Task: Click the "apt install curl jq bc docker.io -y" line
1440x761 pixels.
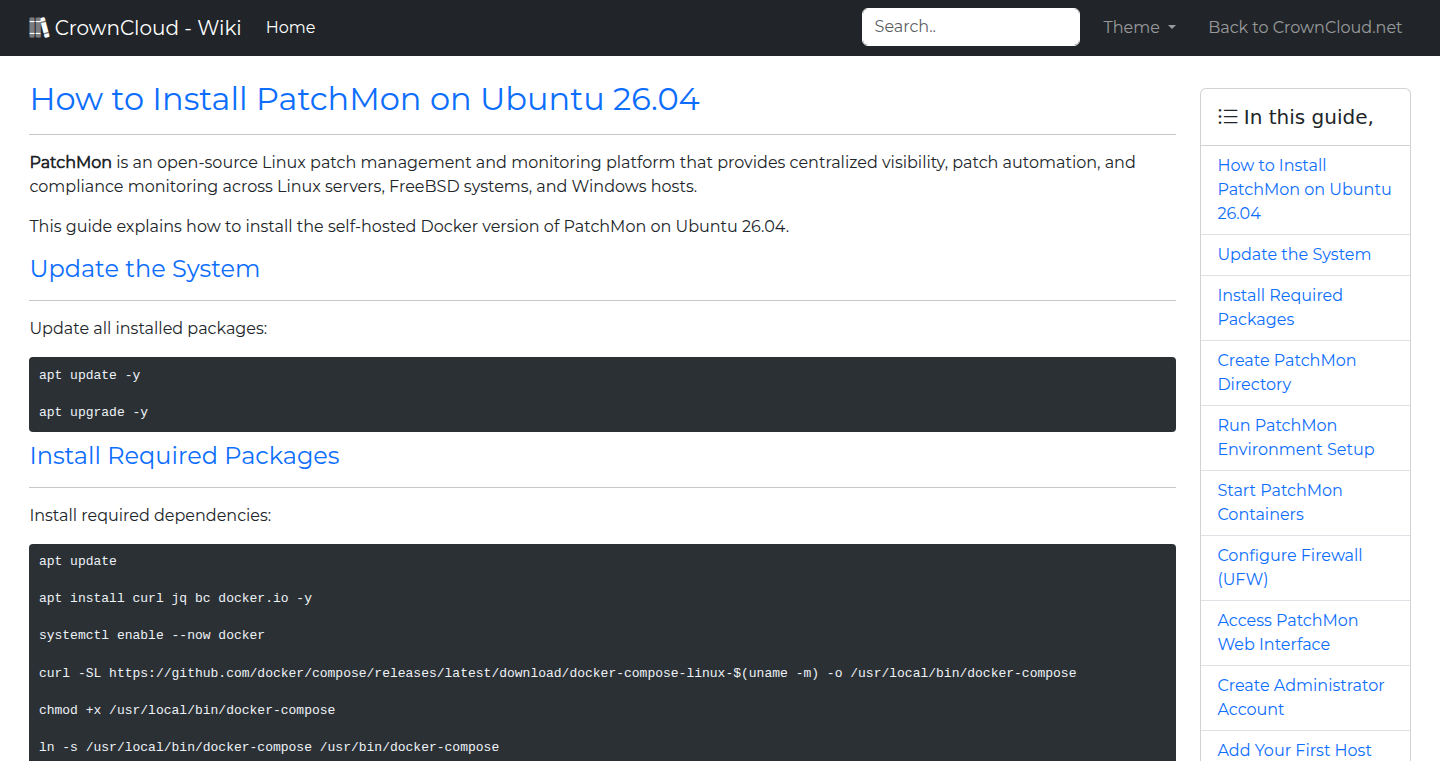Action: point(176,598)
